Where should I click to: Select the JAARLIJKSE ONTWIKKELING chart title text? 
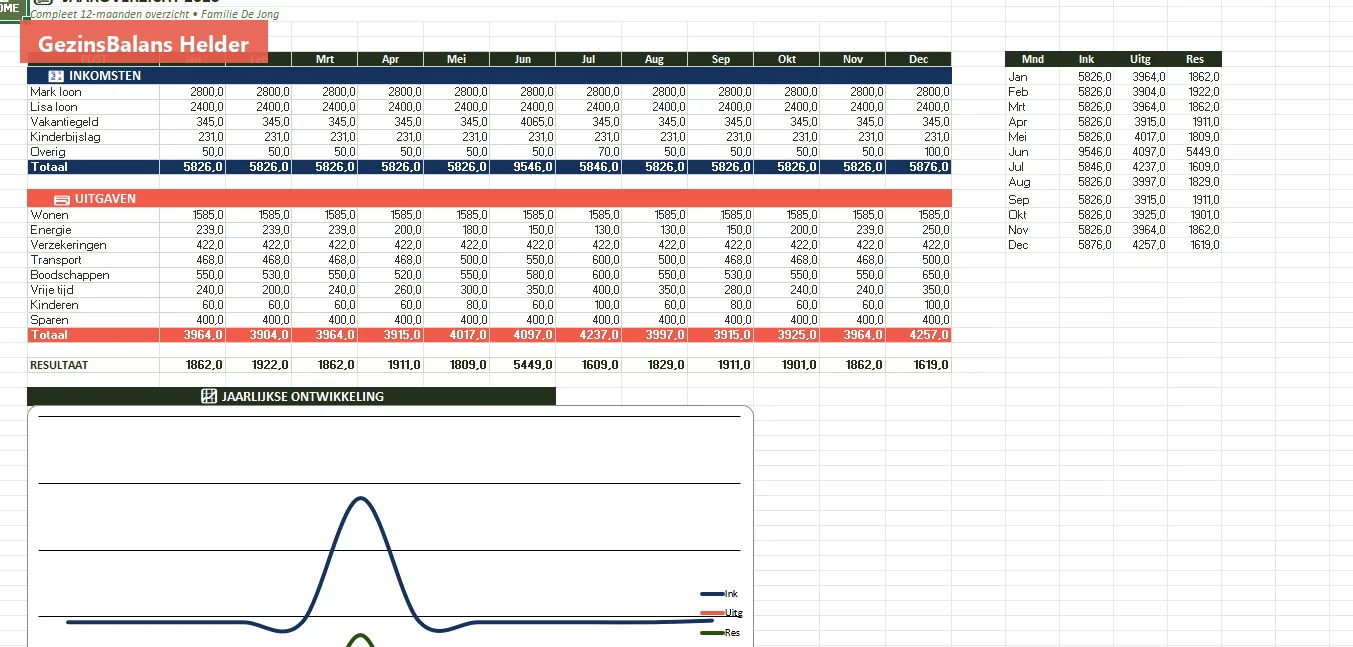(302, 396)
